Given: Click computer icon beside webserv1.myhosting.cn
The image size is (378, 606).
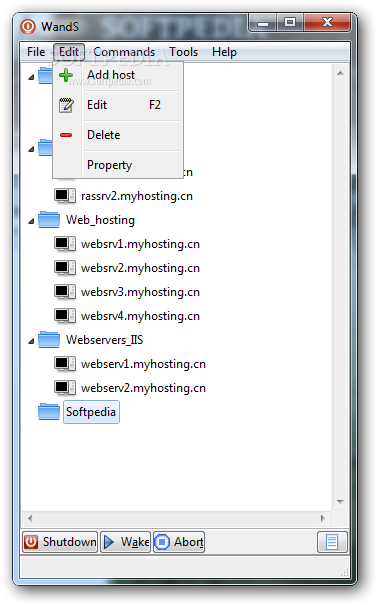Looking at the screenshot, I should (x=65, y=363).
